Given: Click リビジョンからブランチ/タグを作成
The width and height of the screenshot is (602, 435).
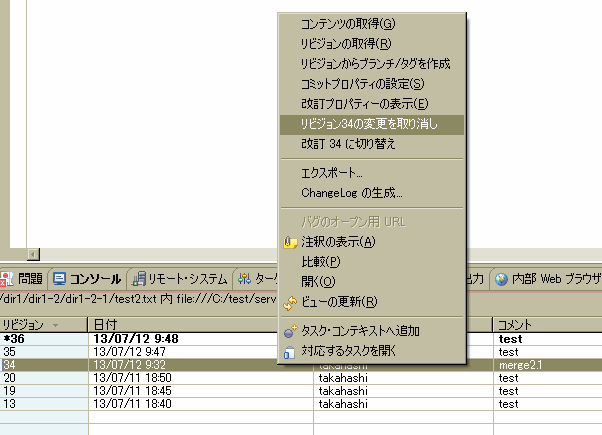Looking at the screenshot, I should 372,64.
